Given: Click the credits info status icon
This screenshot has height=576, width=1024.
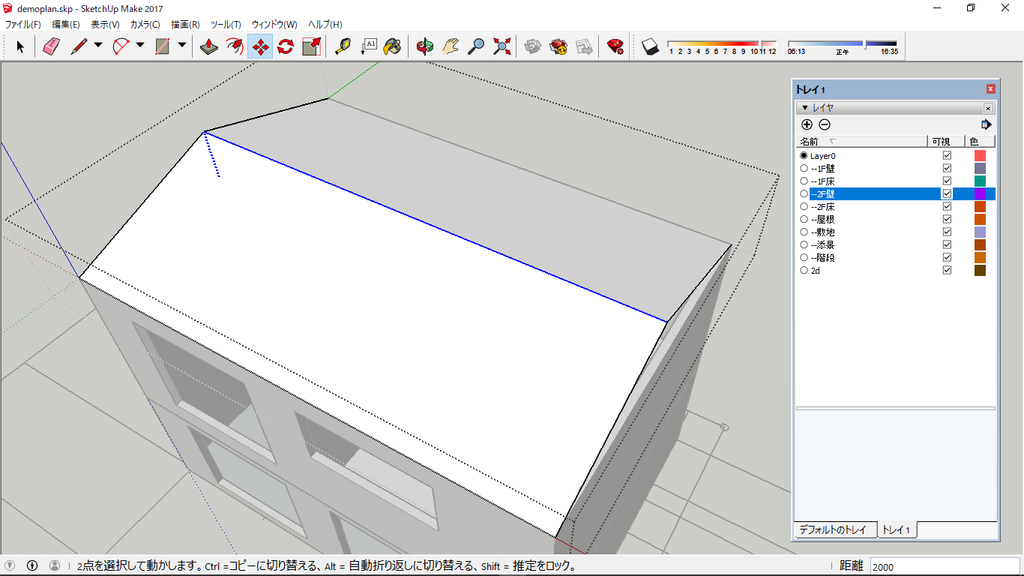Looking at the screenshot, I should click(x=32, y=566).
